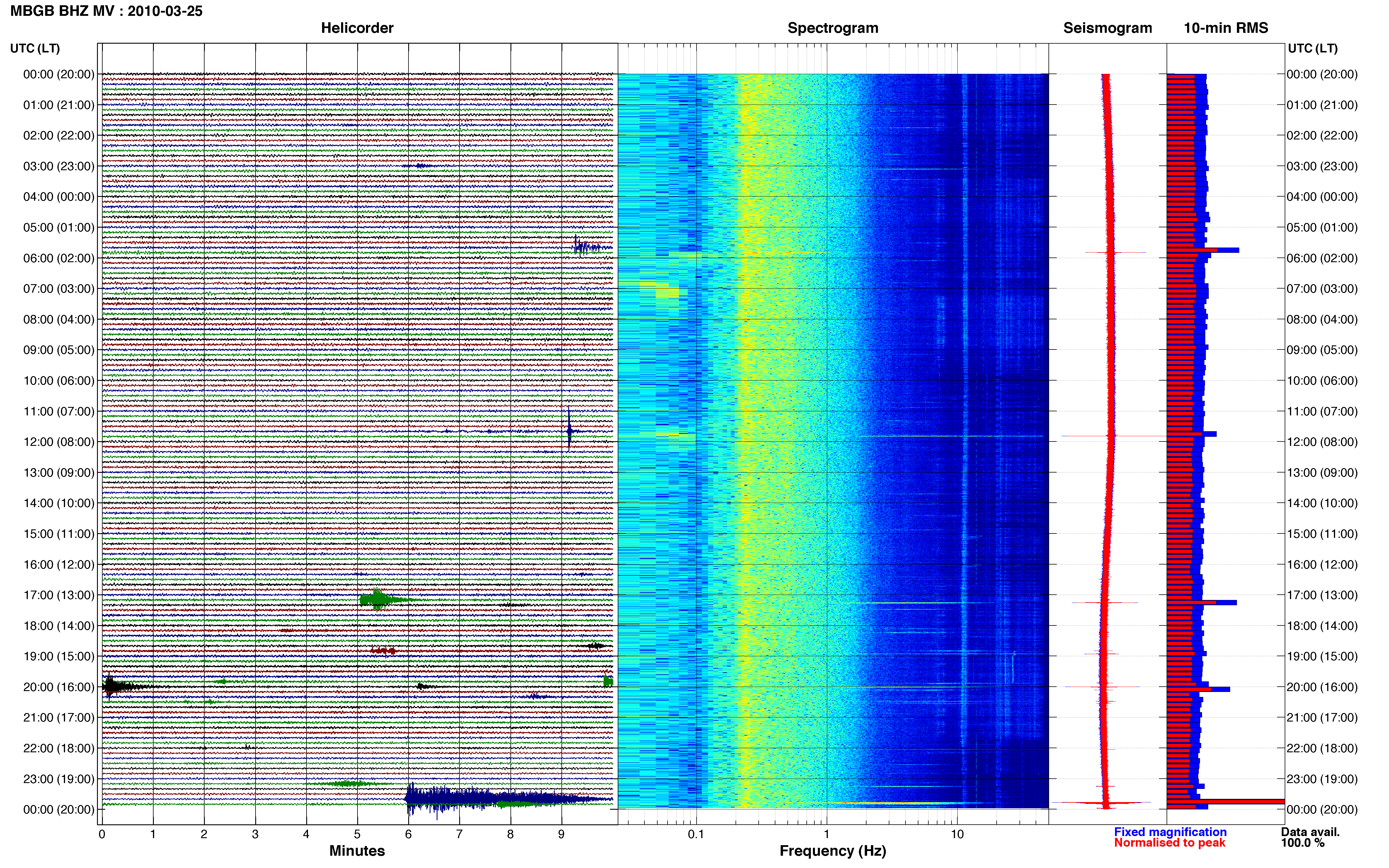This screenshot has height=868, width=1389.
Task: Click the left UTC (LT) axis label
Action: click(x=35, y=48)
